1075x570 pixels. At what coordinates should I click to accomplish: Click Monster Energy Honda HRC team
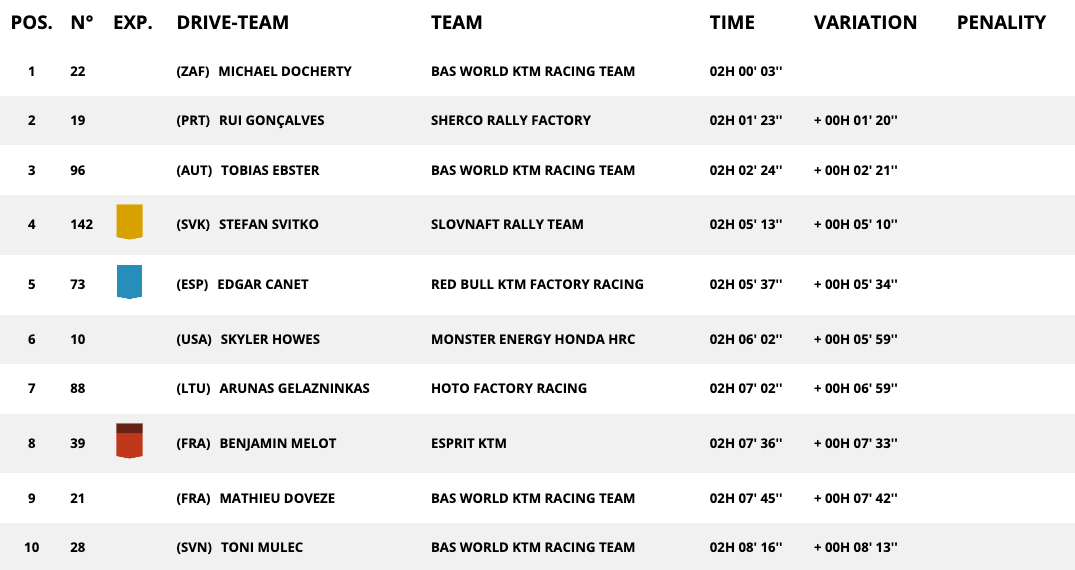pos(532,339)
